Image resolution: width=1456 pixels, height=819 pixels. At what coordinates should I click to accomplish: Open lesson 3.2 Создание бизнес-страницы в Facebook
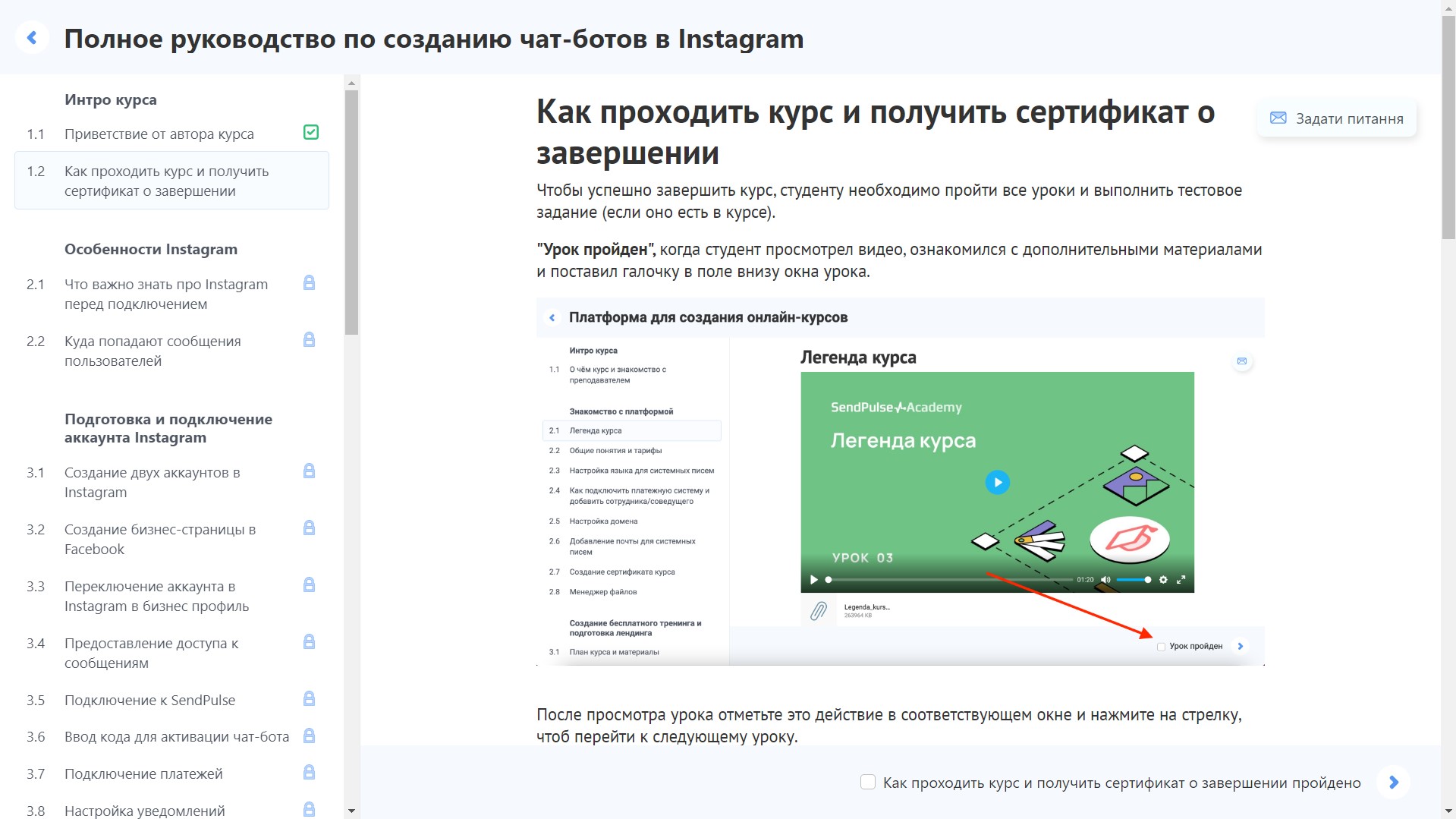[159, 539]
